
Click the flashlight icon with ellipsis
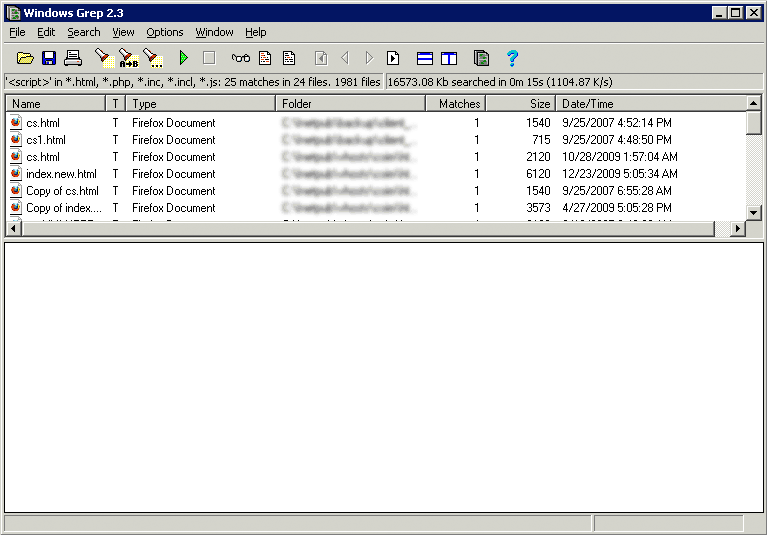153,58
